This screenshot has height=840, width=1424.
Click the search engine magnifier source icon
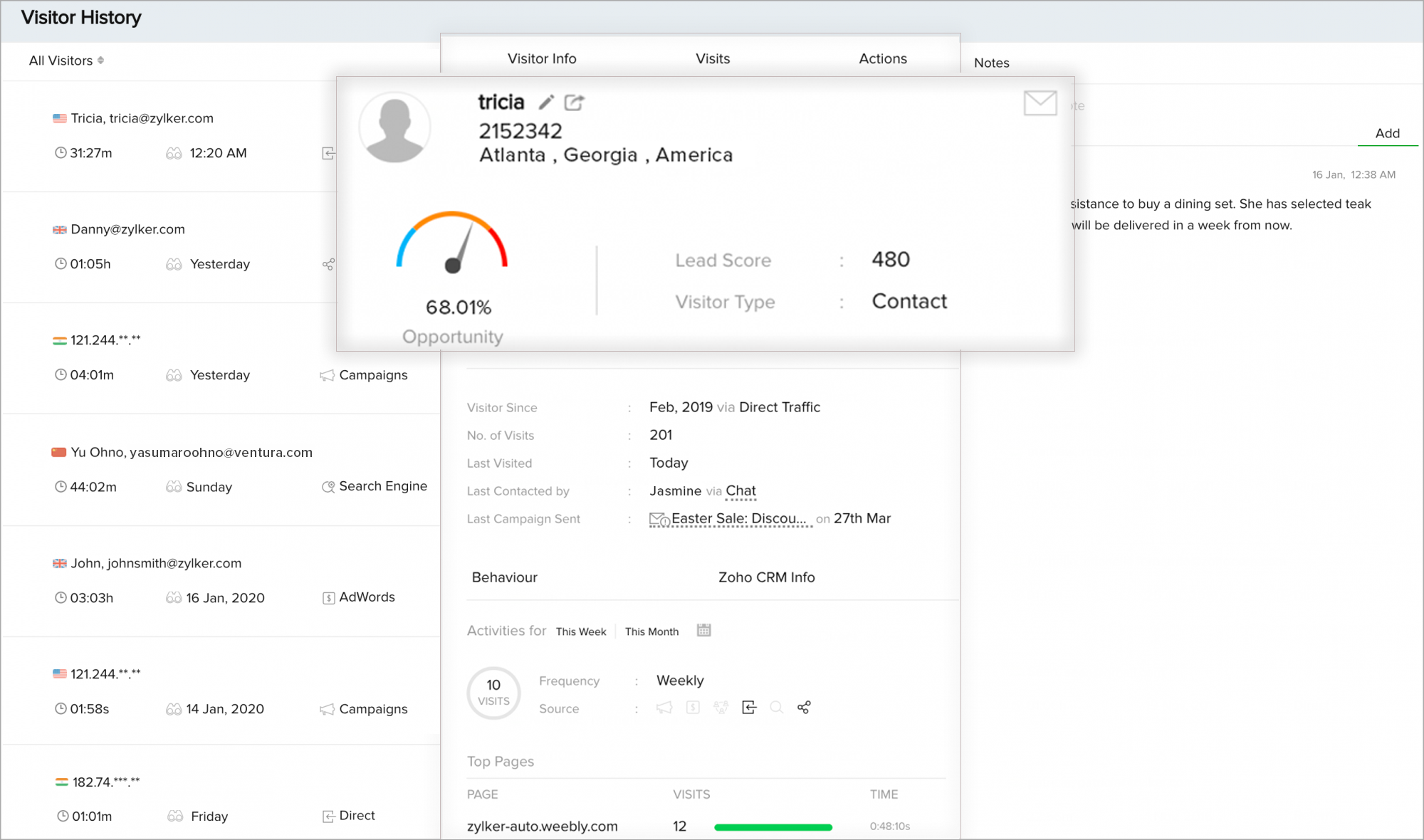[x=776, y=708]
